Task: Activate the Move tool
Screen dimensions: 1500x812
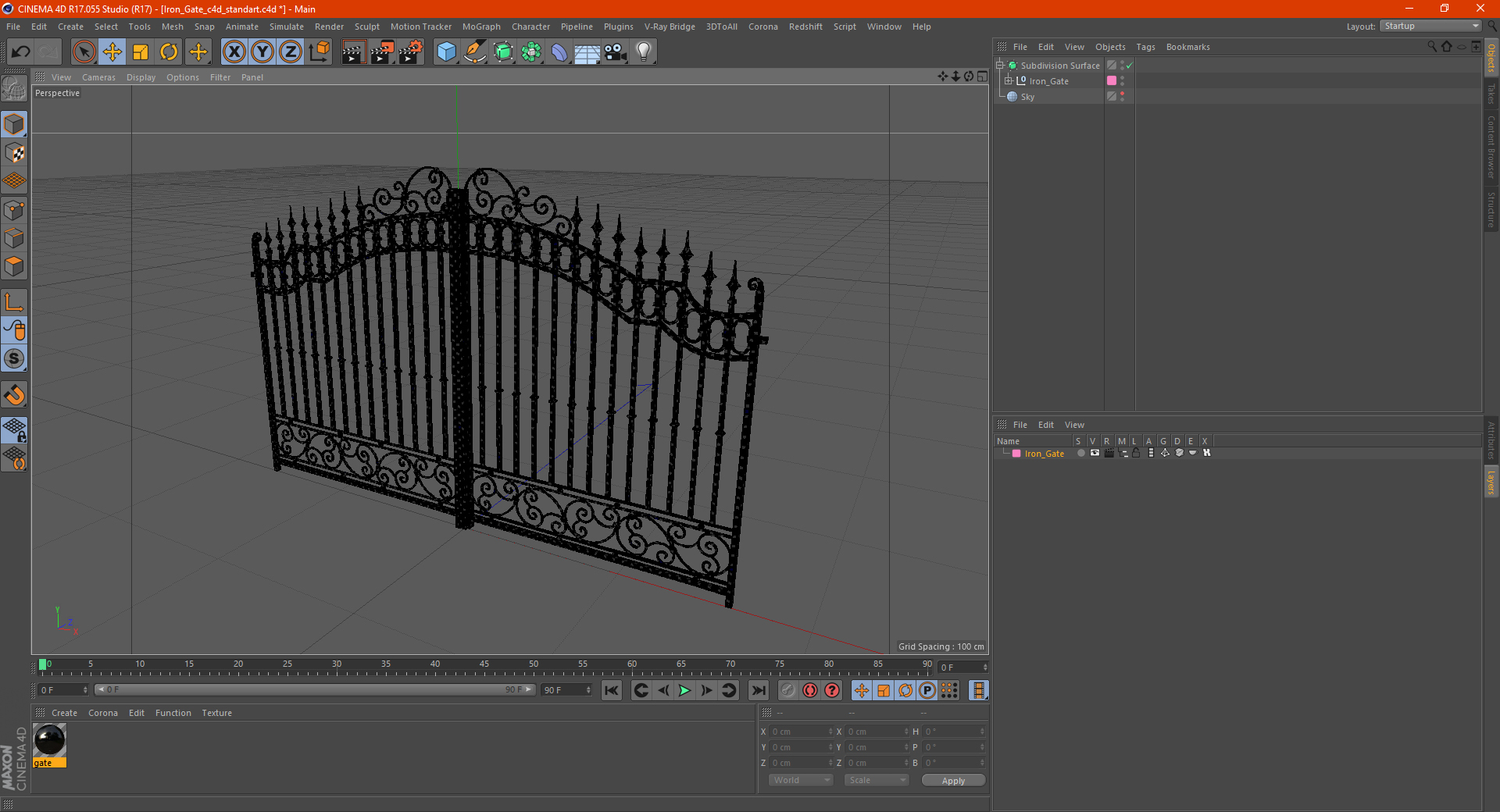Action: [112, 52]
